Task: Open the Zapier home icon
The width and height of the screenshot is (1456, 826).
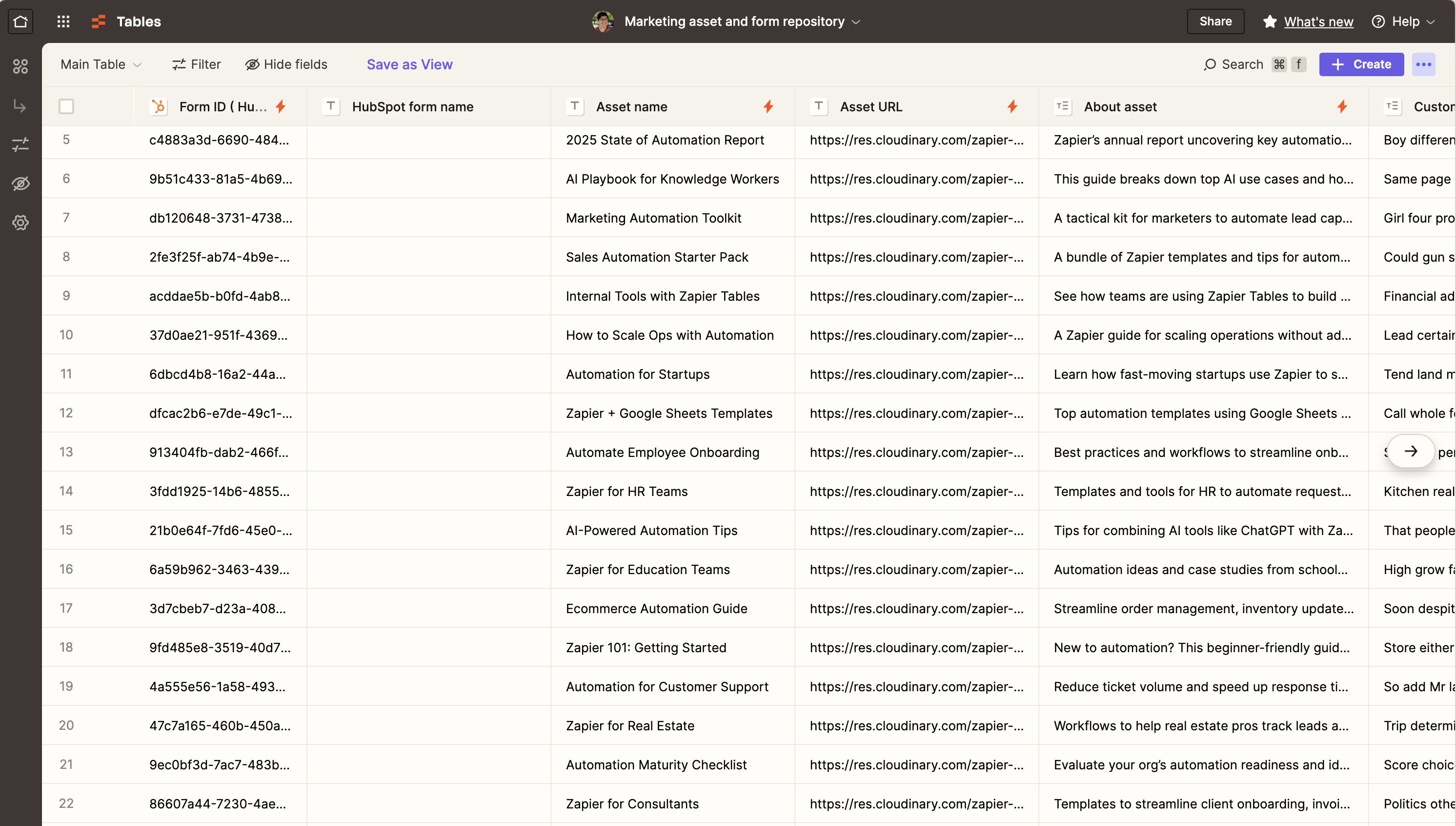Action: [x=20, y=21]
